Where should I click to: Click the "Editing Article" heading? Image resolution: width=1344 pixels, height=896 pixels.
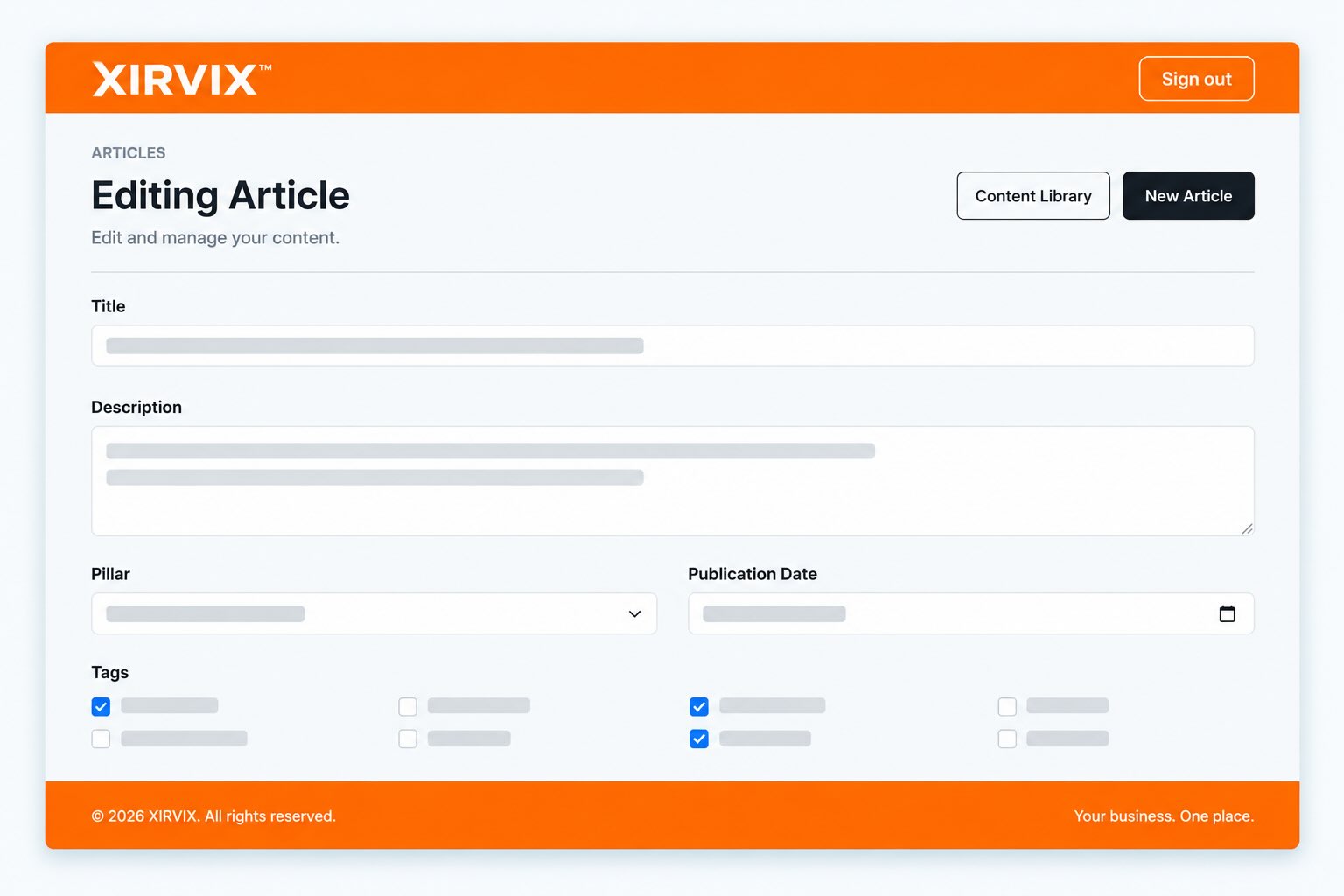(x=220, y=195)
